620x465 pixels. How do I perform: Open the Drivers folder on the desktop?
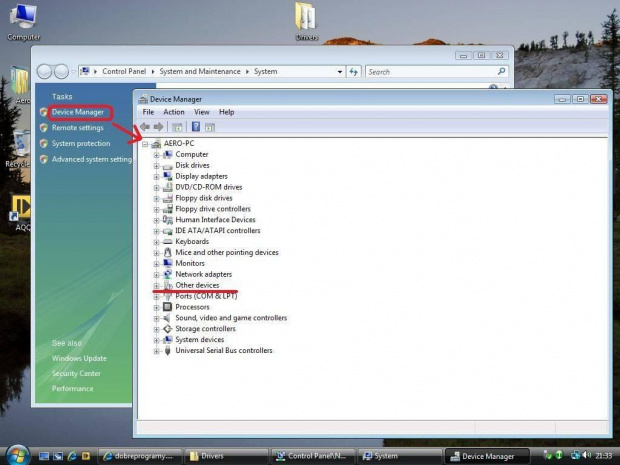(306, 21)
